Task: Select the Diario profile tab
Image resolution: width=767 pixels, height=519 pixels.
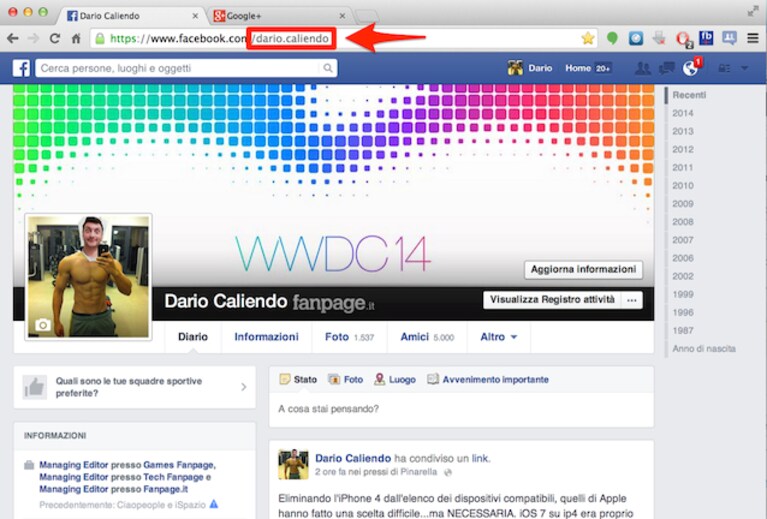Action: pos(193,337)
